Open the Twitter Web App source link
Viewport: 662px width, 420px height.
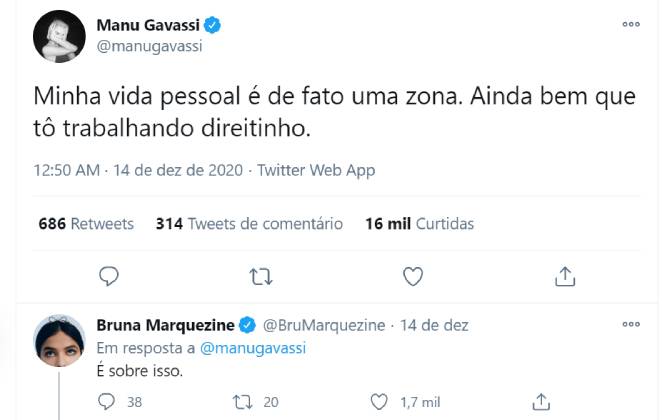(x=316, y=170)
